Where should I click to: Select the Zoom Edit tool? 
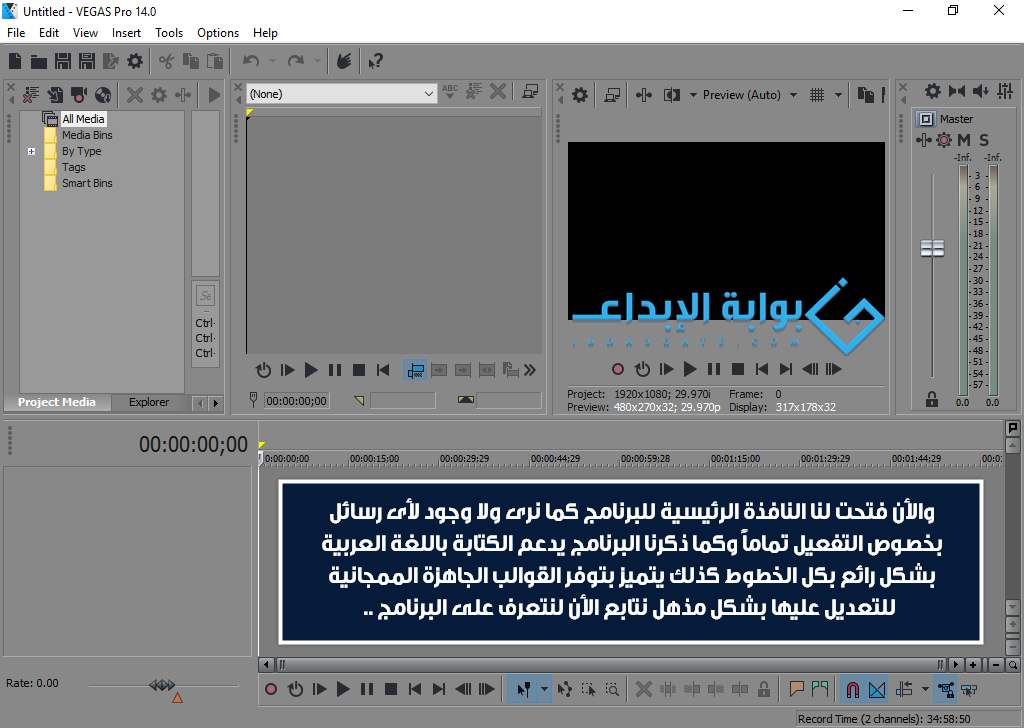[x=613, y=689]
